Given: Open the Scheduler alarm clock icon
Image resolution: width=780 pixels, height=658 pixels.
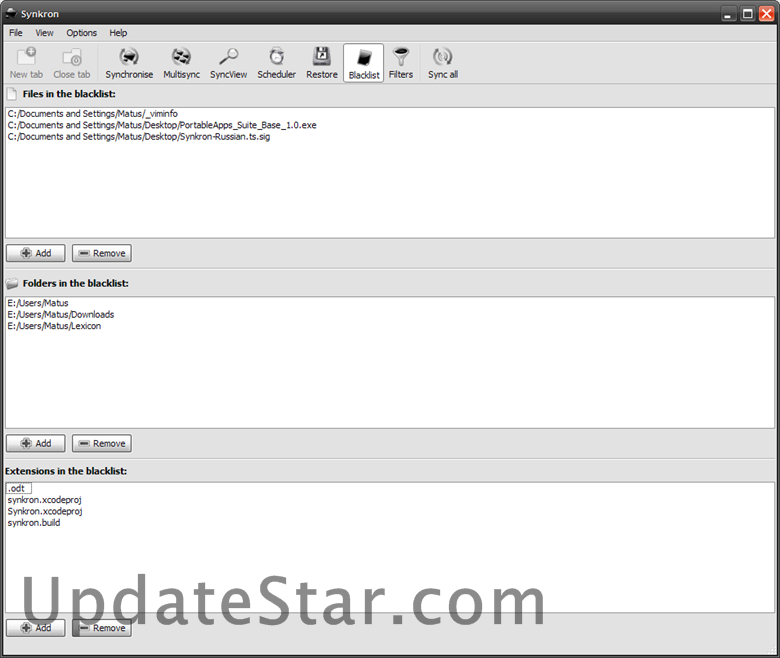Looking at the screenshot, I should pyautogui.click(x=277, y=63).
